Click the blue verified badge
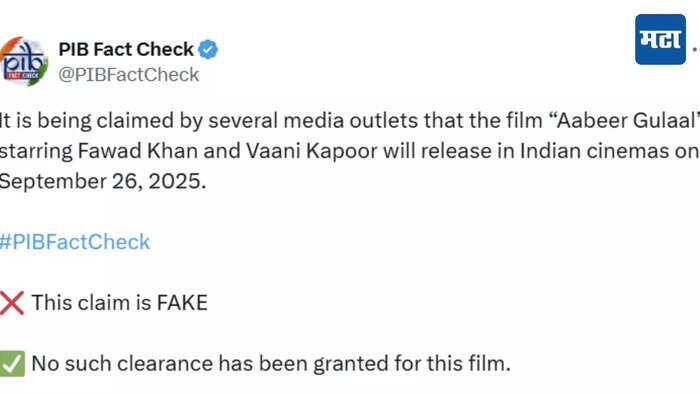The width and height of the screenshot is (700, 394). point(208,50)
